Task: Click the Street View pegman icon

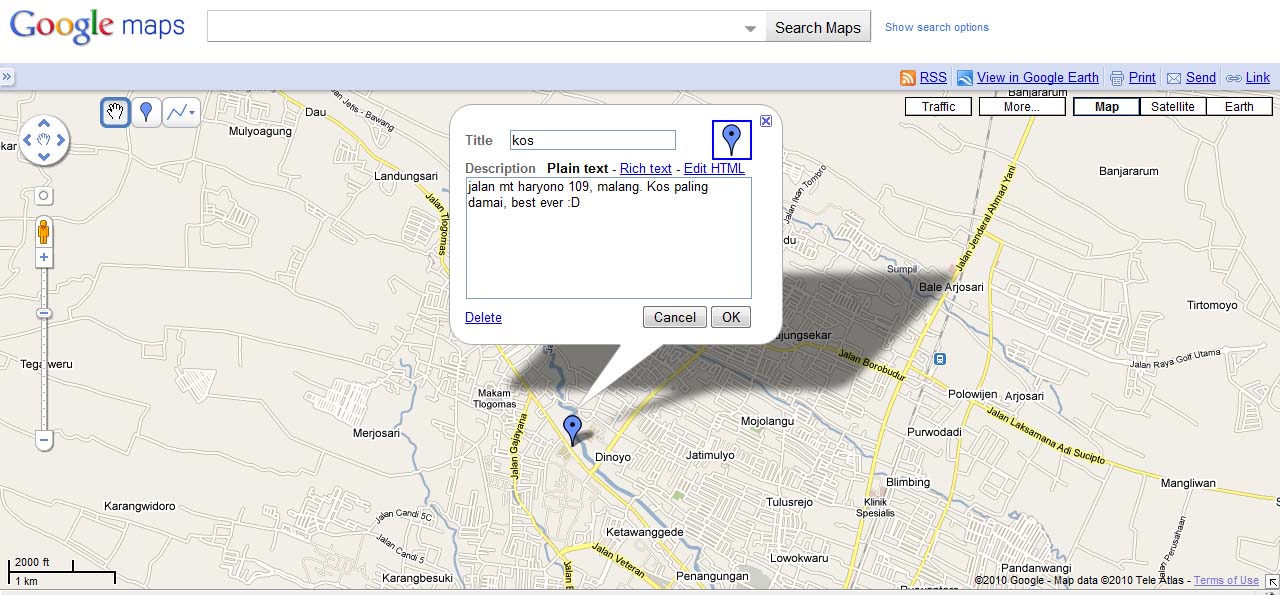Action: pos(44,233)
